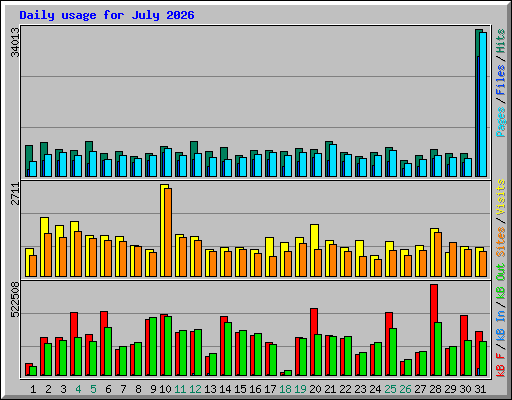The height and width of the screenshot is (400, 512).
Task: Click the red kB bar for day 6
Action: pyautogui.click(x=104, y=343)
